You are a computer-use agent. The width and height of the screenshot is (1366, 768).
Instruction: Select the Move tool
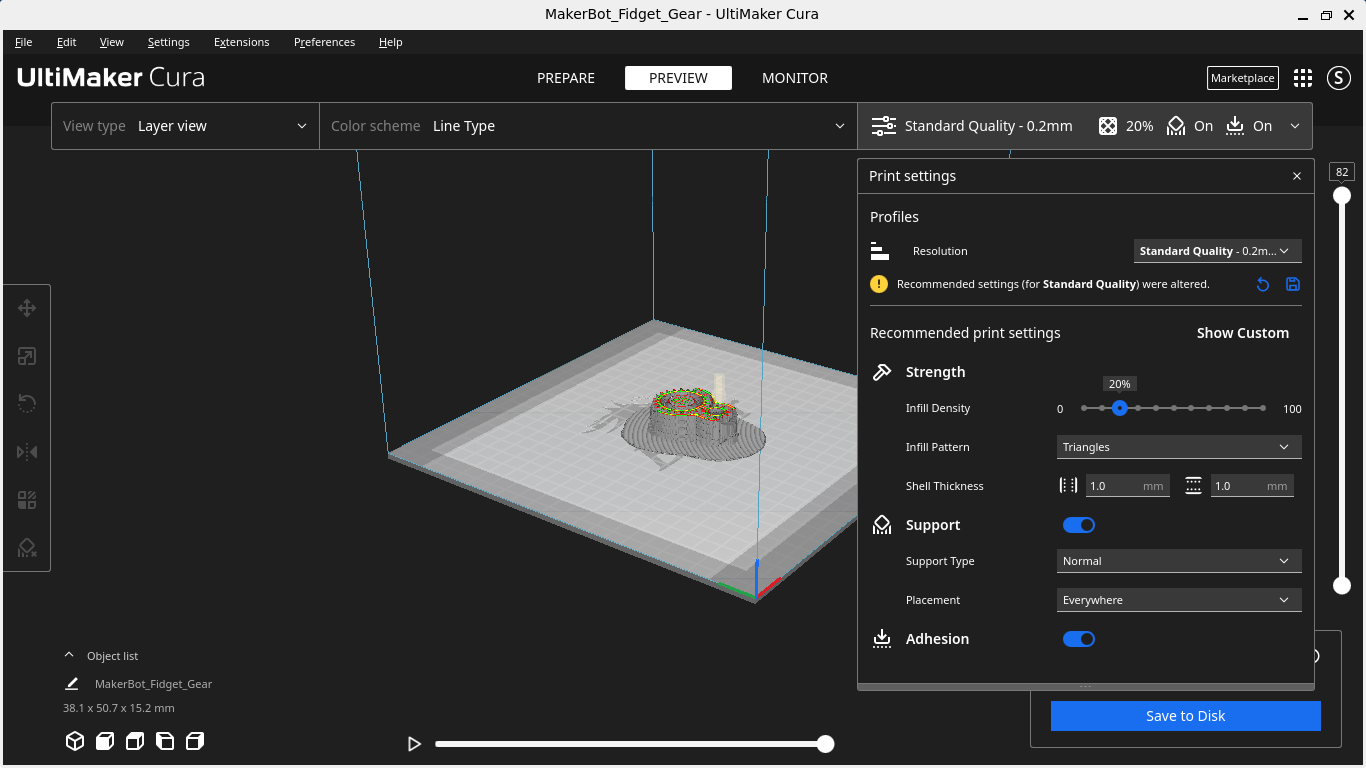pyautogui.click(x=26, y=308)
